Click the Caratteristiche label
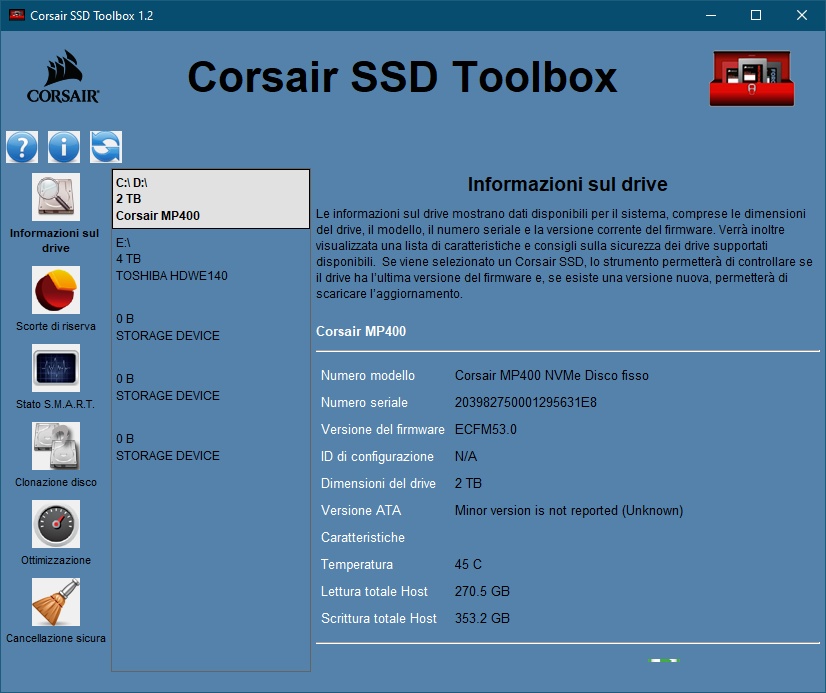 click(363, 538)
